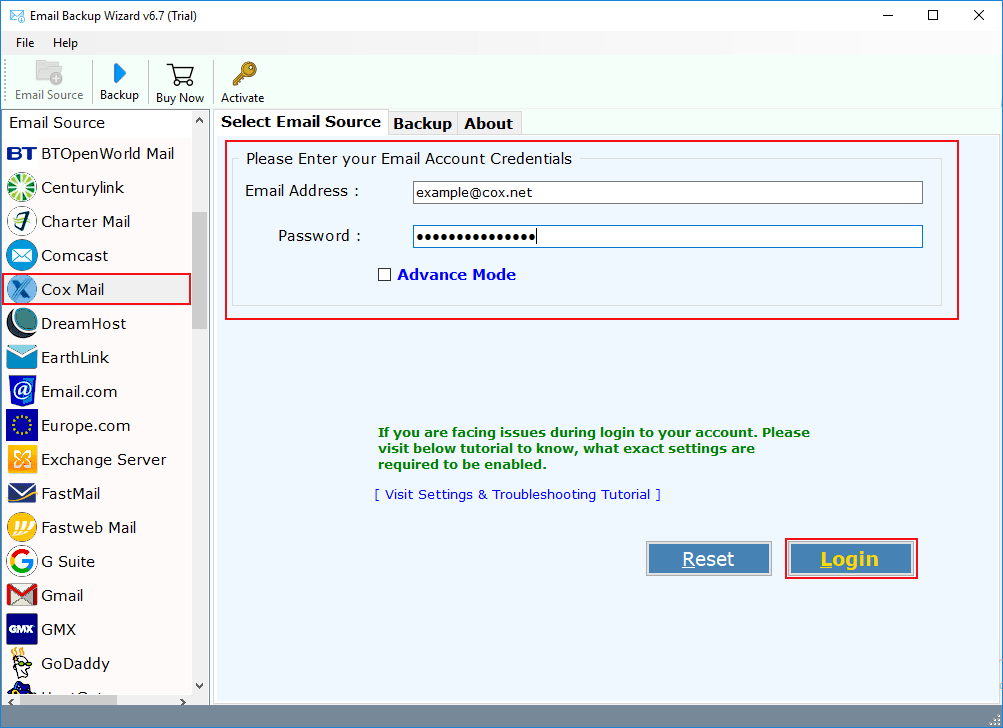Open the Settings & Troubleshooting Tutorial link

point(517,494)
